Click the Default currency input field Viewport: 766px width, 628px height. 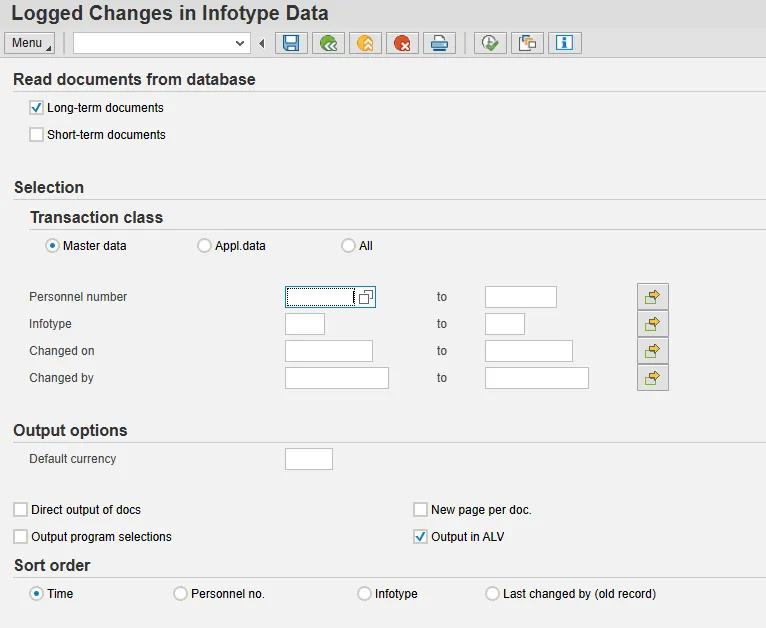(x=308, y=459)
